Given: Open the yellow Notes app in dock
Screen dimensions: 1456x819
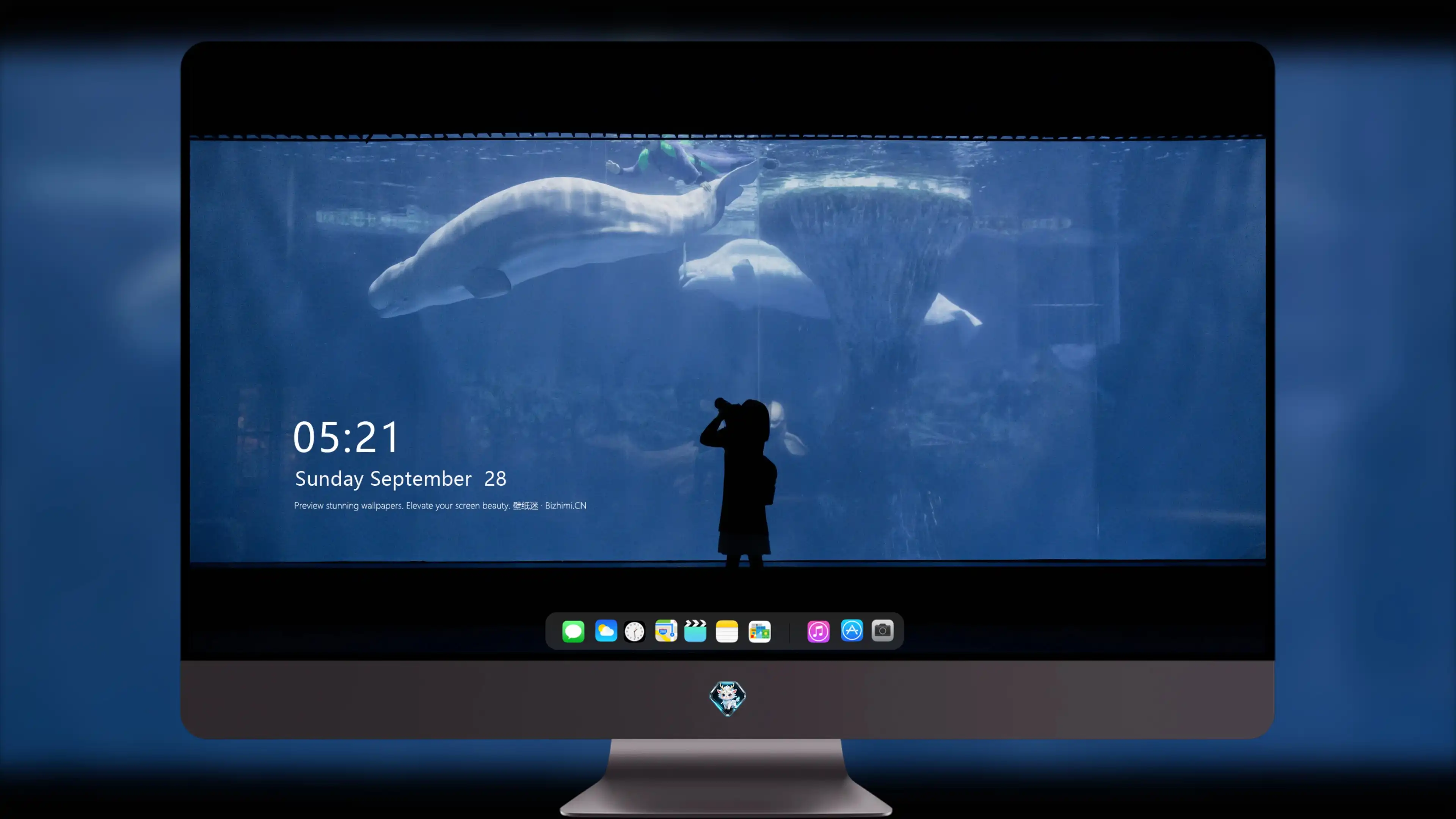Looking at the screenshot, I should click(727, 631).
